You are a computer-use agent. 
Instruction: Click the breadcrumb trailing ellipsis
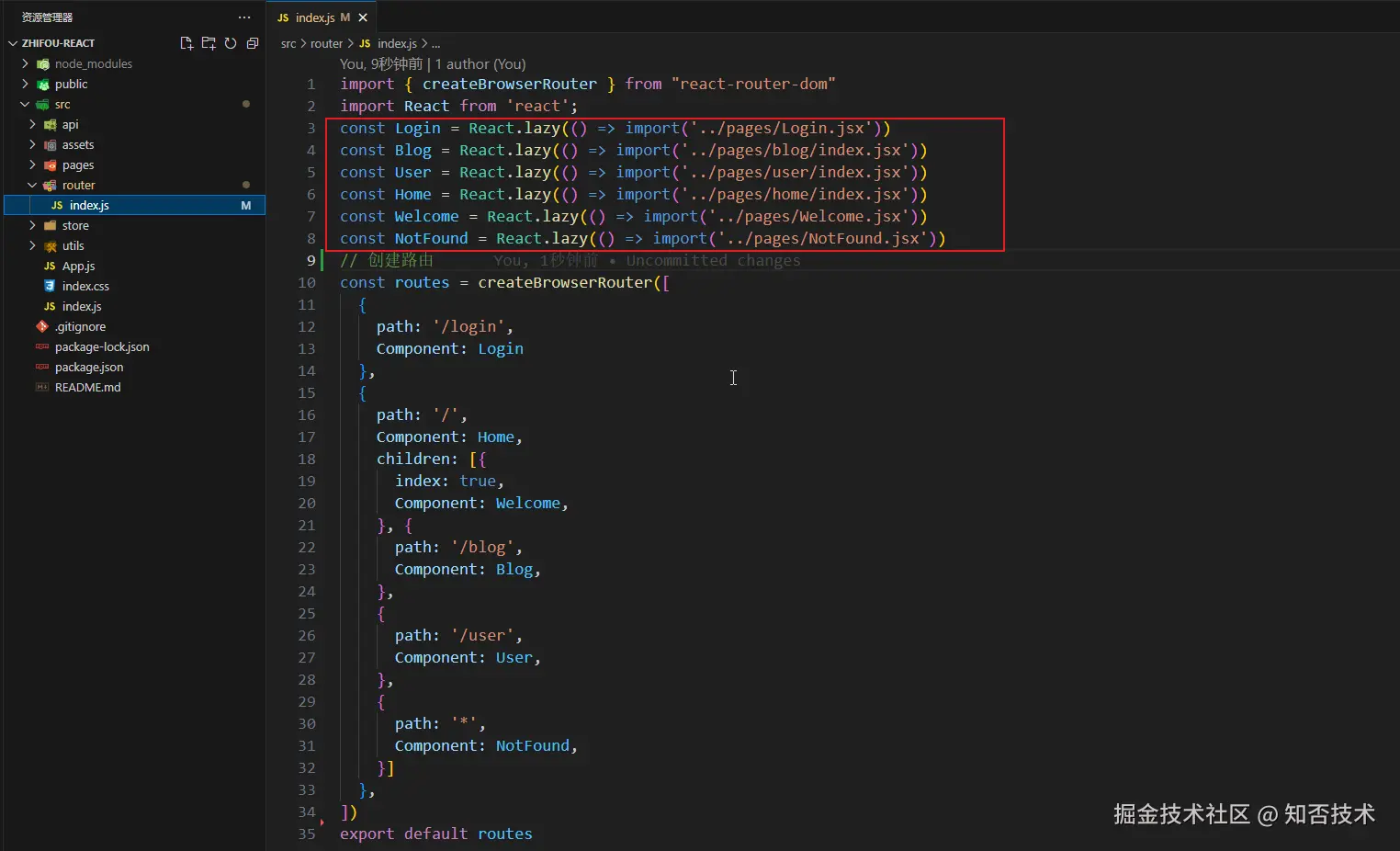pyautogui.click(x=436, y=43)
